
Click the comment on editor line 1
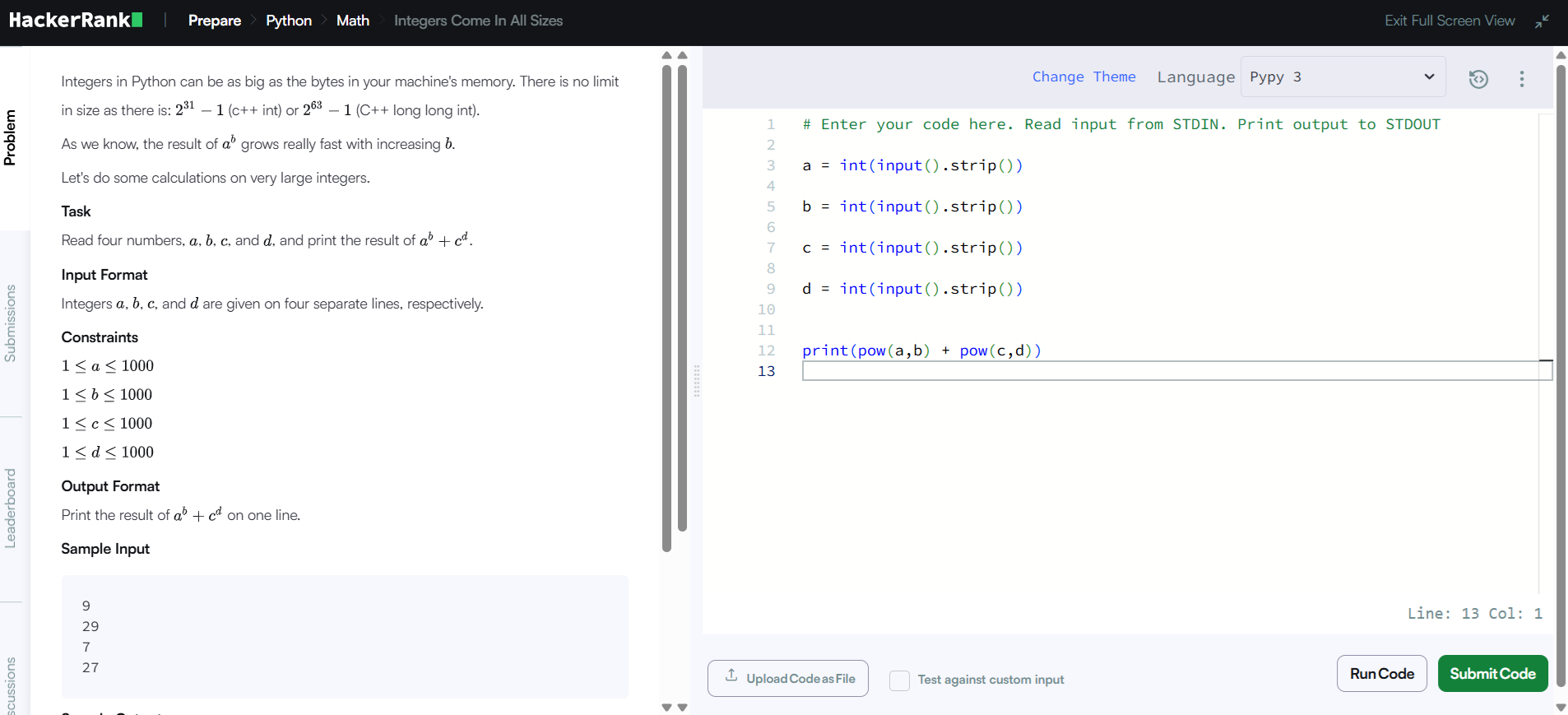1121,124
